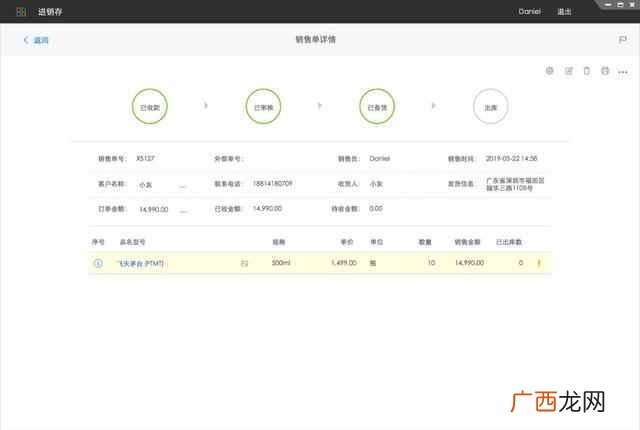Click the ellipsis next to order amount 14,990.00

point(183,211)
